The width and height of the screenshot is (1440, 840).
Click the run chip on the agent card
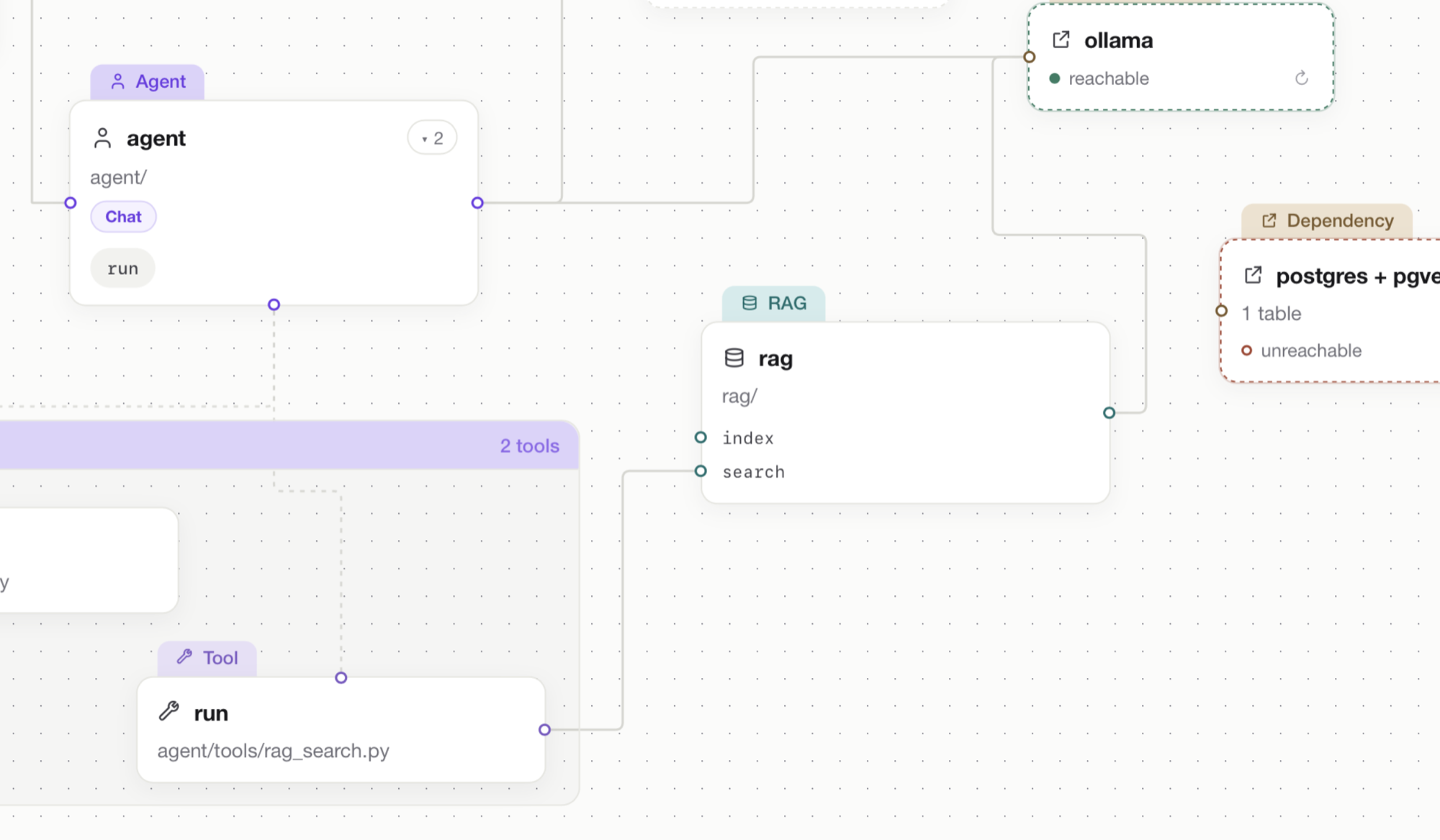point(122,268)
